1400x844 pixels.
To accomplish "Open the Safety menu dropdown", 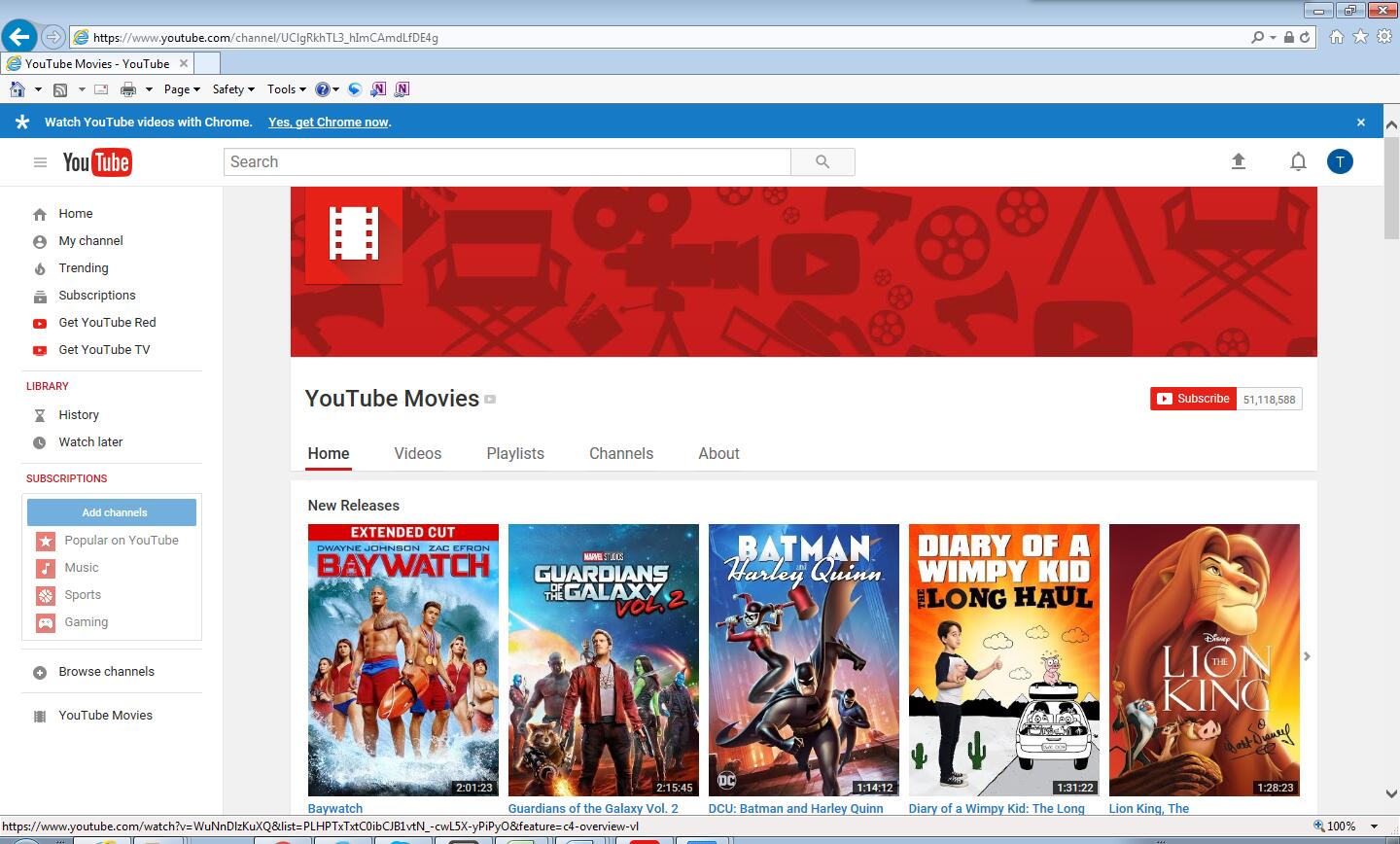I will point(233,89).
